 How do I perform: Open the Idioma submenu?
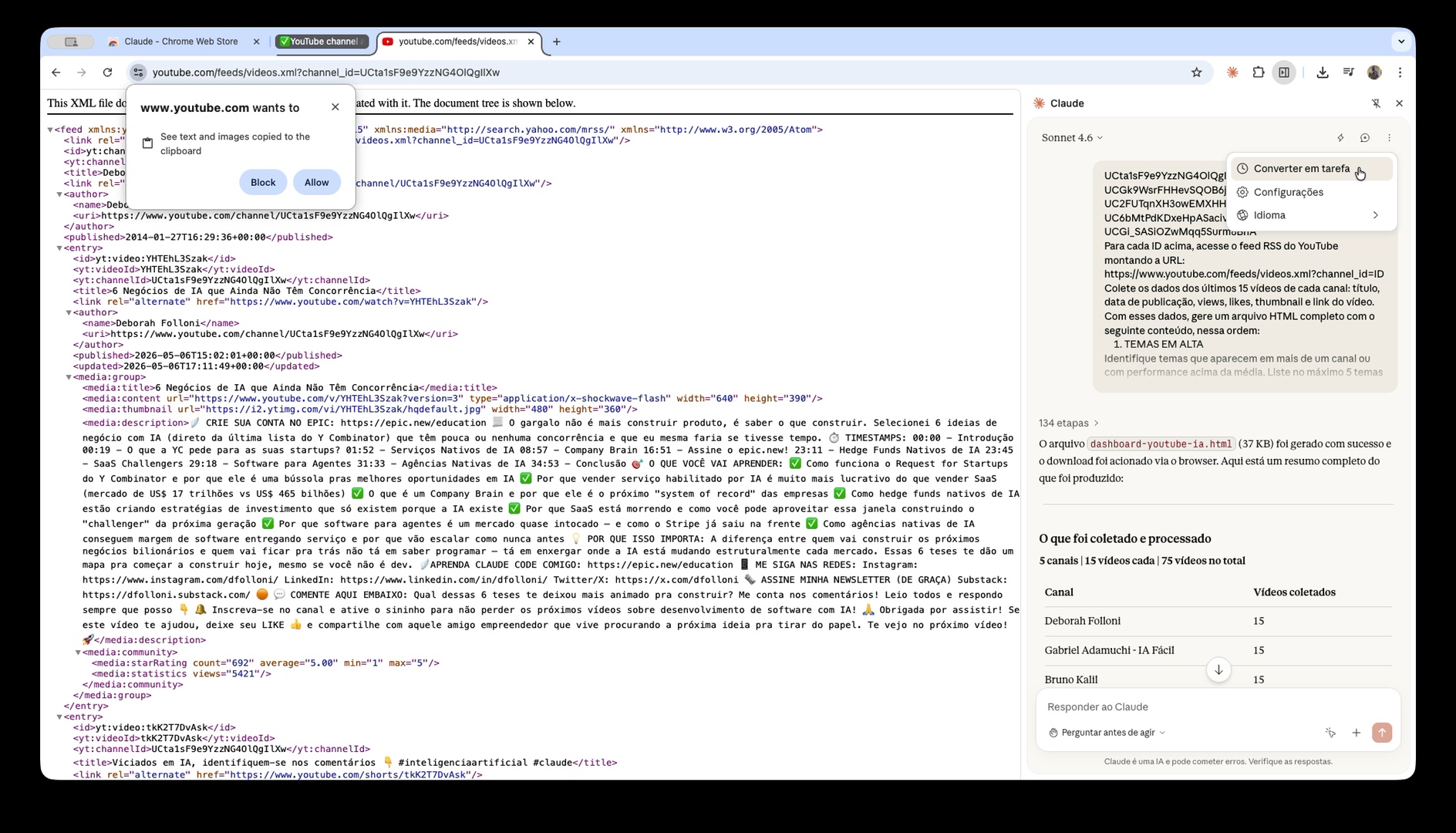point(1311,215)
